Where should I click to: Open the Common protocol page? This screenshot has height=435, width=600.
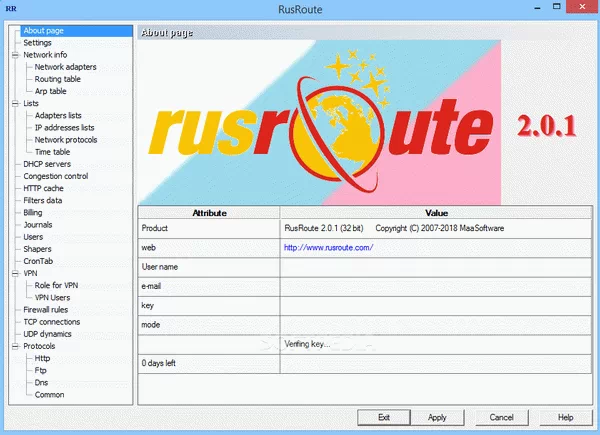pyautogui.click(x=49, y=395)
